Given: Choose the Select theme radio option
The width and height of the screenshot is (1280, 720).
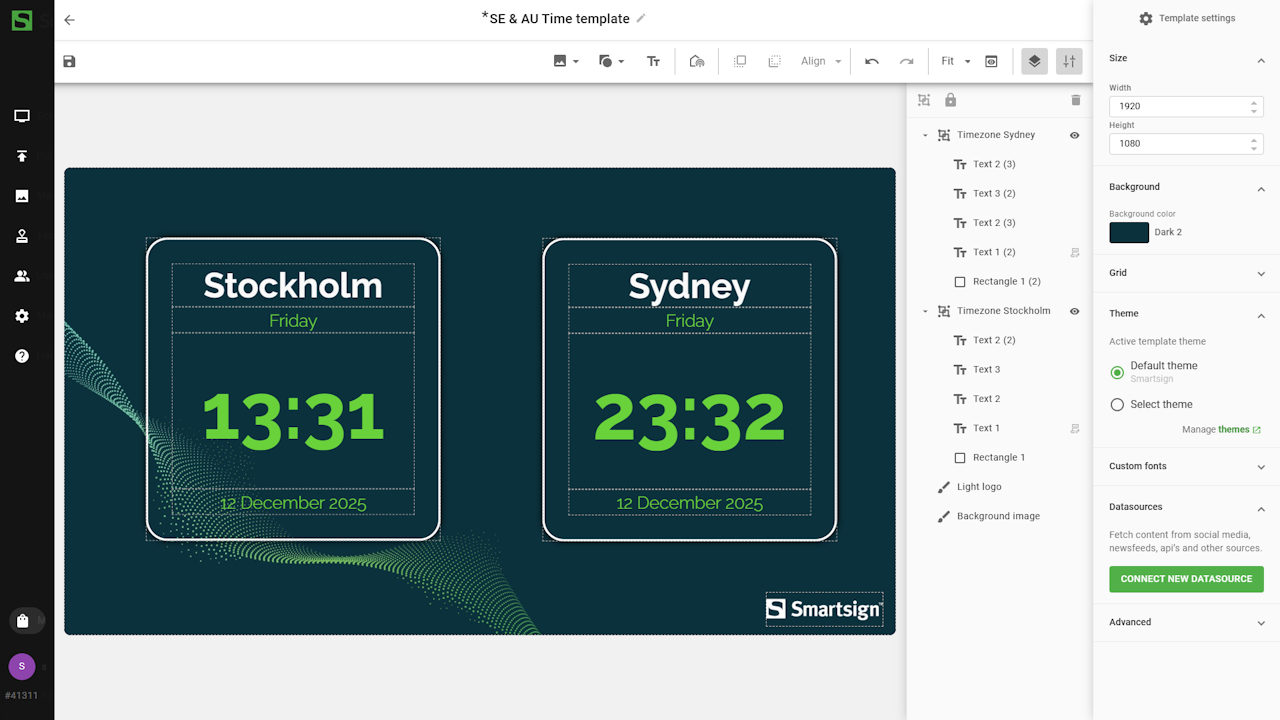Looking at the screenshot, I should point(1117,405).
